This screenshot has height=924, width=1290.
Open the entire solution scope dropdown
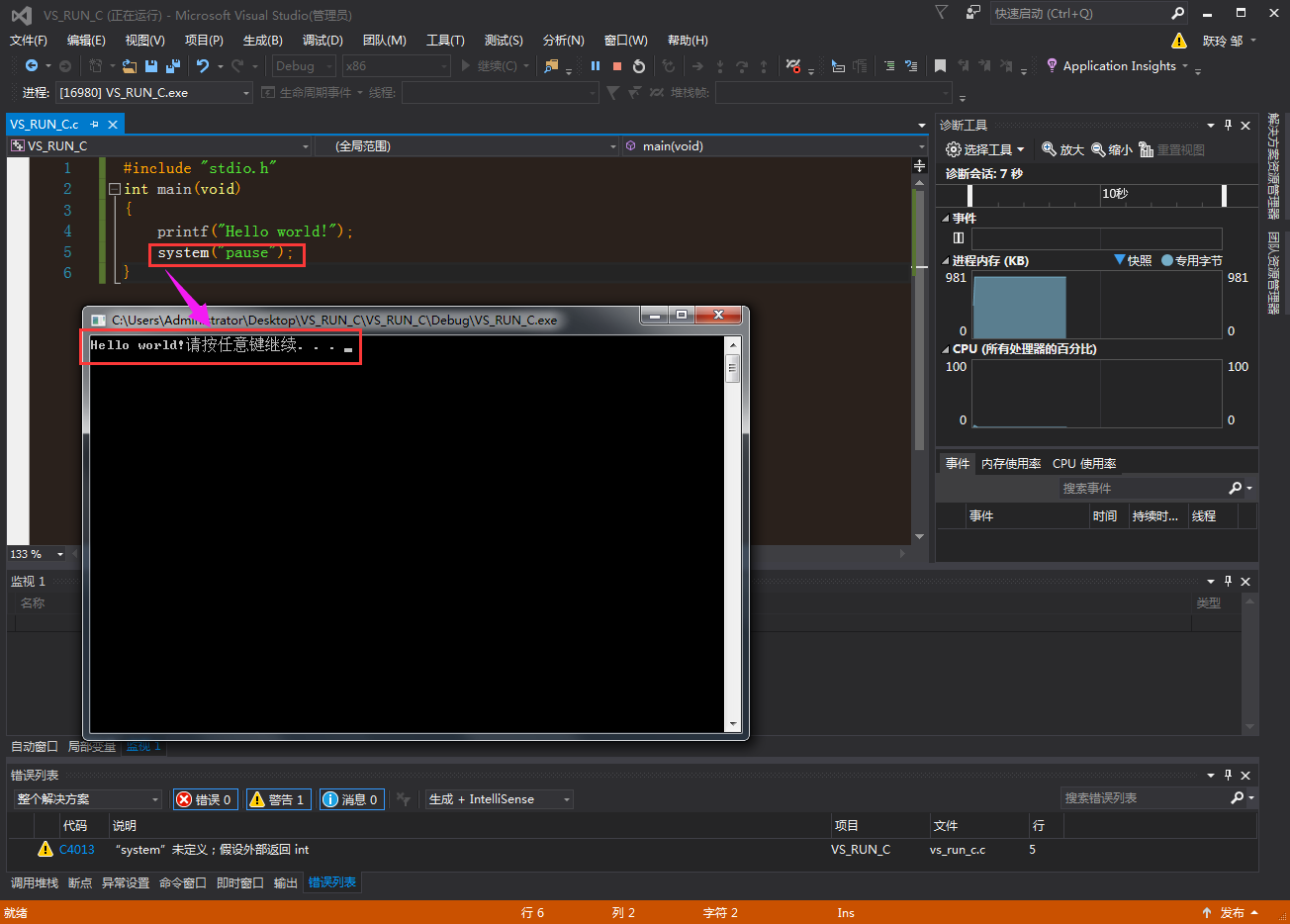coord(87,799)
